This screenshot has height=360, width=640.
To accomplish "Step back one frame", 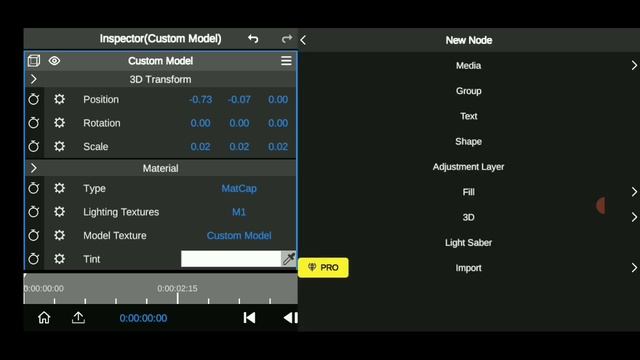I will (291, 318).
